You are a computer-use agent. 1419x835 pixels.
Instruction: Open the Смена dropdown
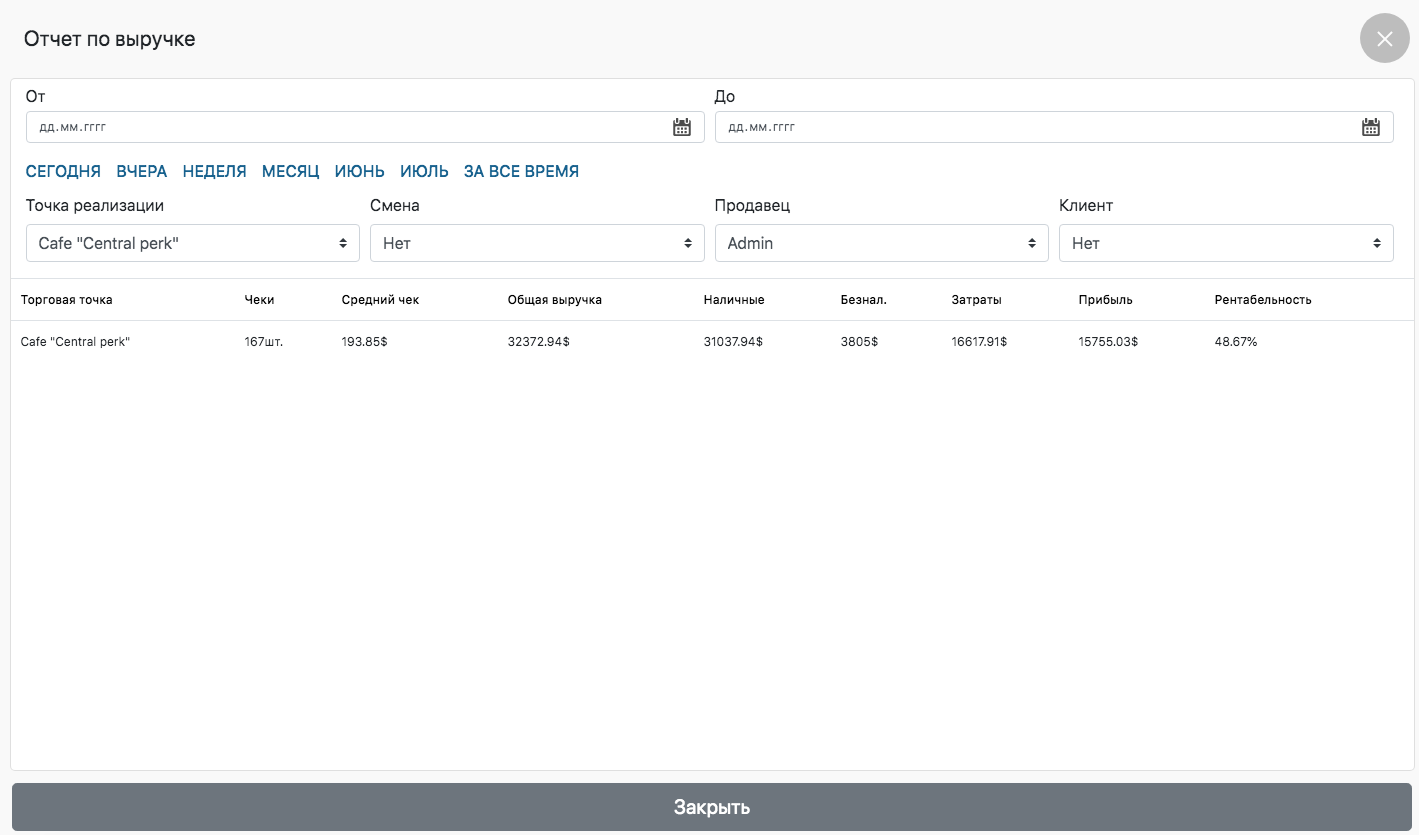point(537,243)
